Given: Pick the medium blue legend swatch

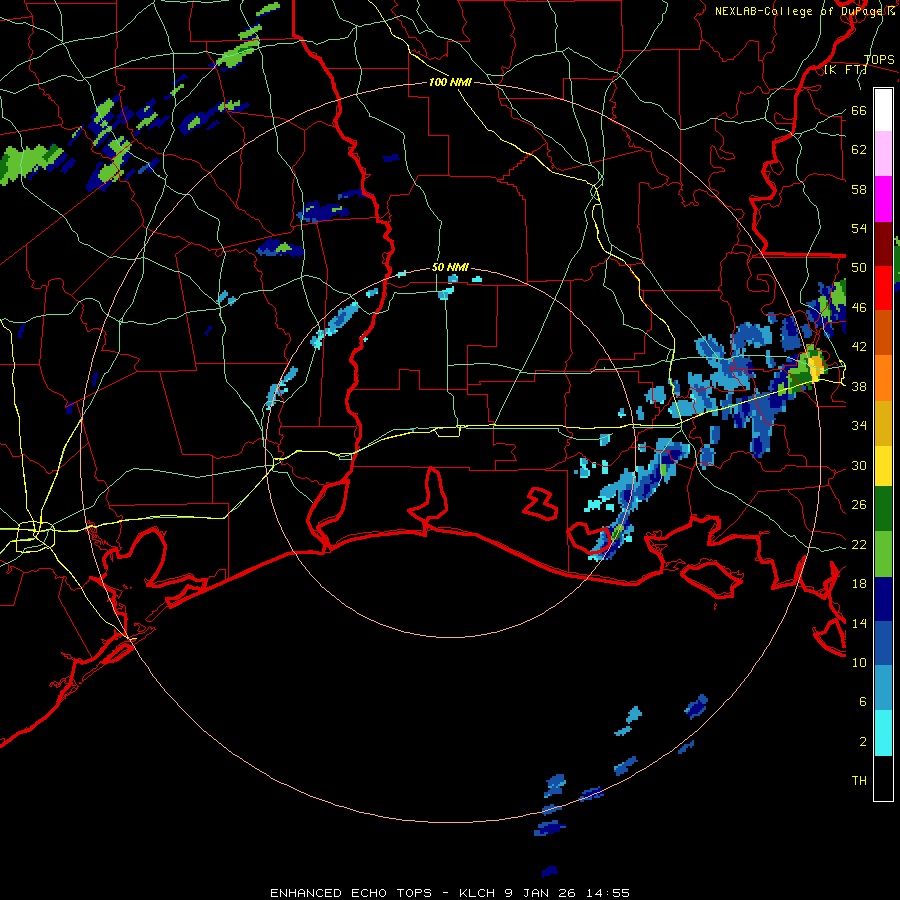Looking at the screenshot, I should (883, 643).
